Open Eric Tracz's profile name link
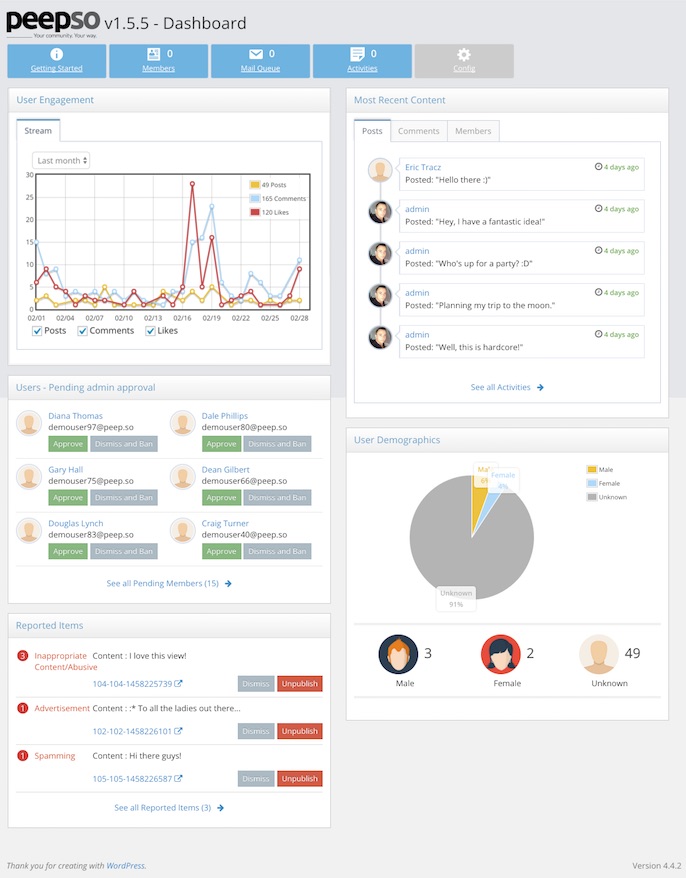The width and height of the screenshot is (686, 878). click(423, 167)
